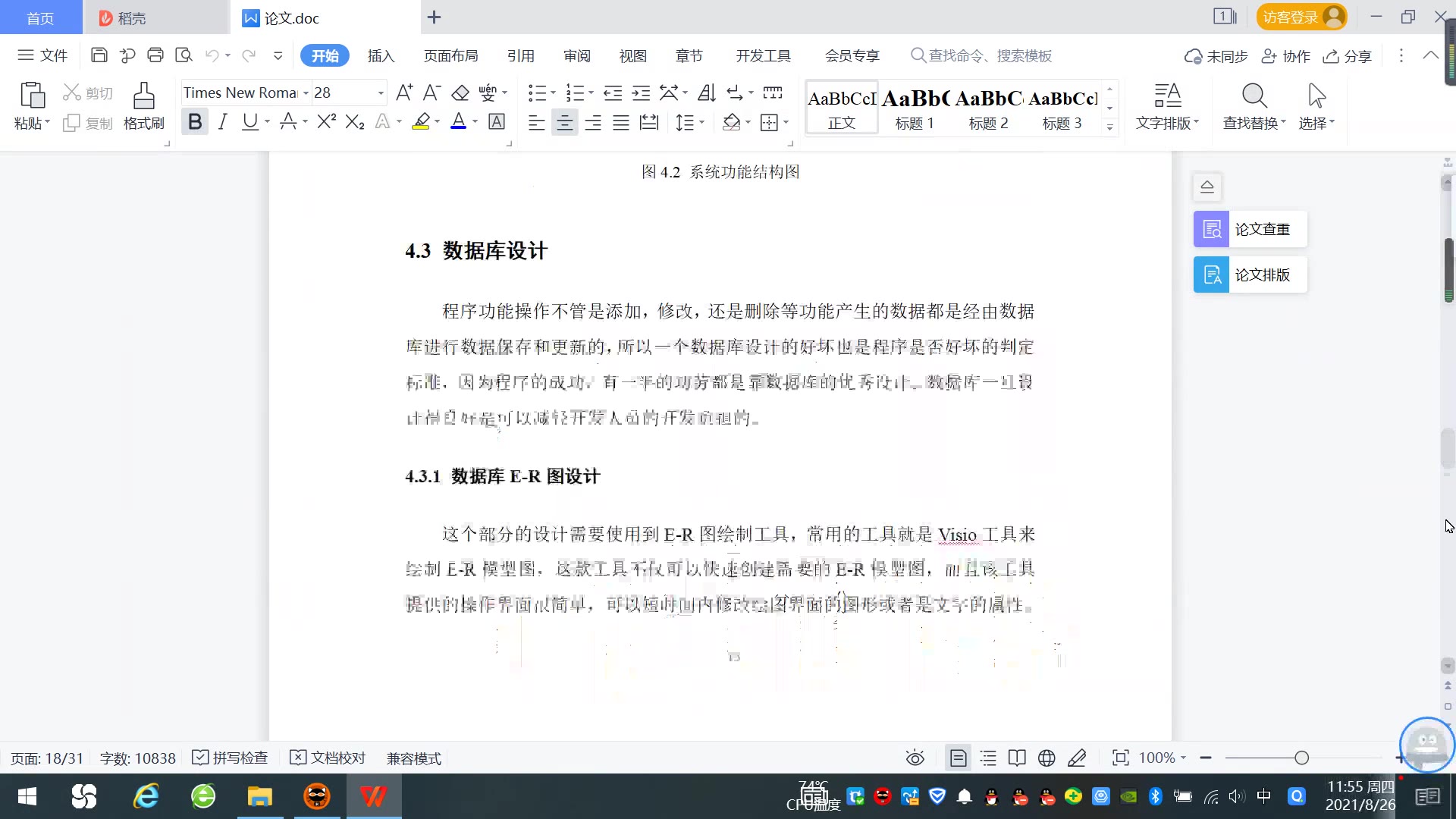
Task: Apply italic formatting with the I icon
Action: point(222,122)
